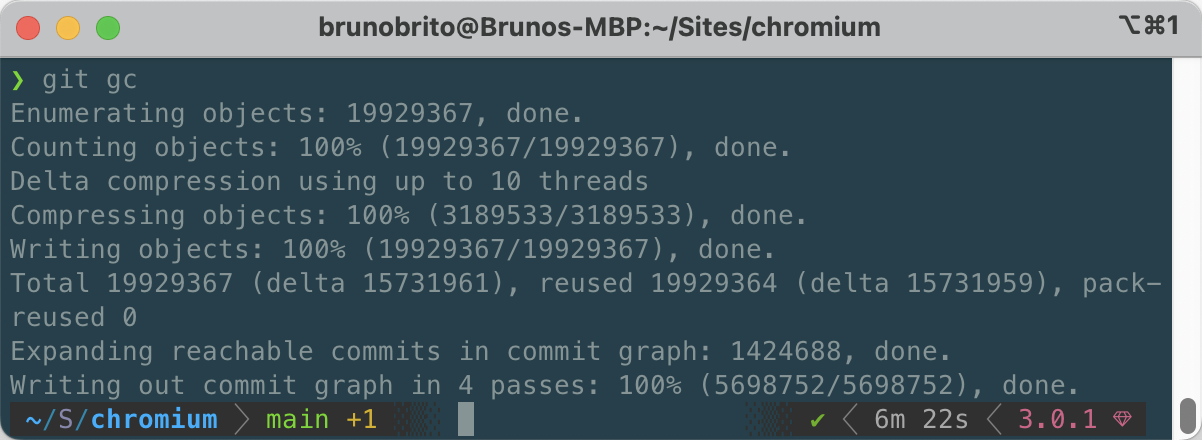This screenshot has height=440, width=1202.
Task: Click the 3.0.1 Ruby version segment
Action: coord(1054,420)
